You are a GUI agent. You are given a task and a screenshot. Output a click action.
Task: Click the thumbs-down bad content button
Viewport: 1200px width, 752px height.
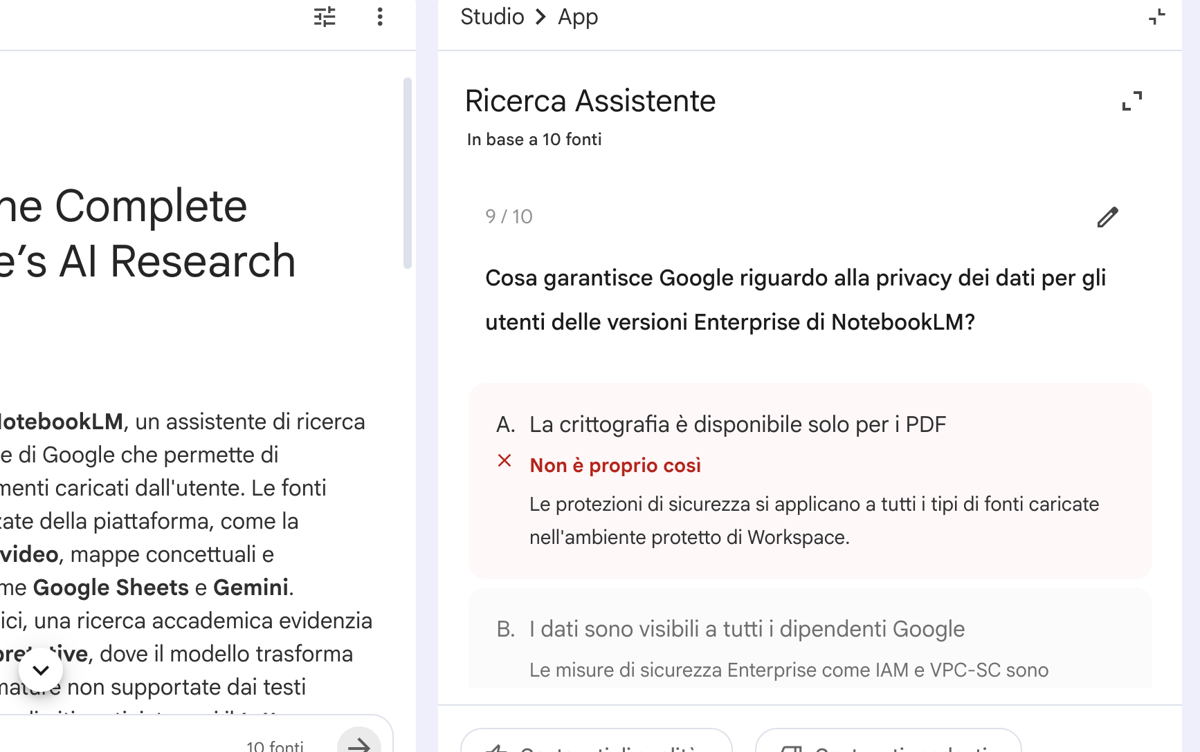click(888, 742)
